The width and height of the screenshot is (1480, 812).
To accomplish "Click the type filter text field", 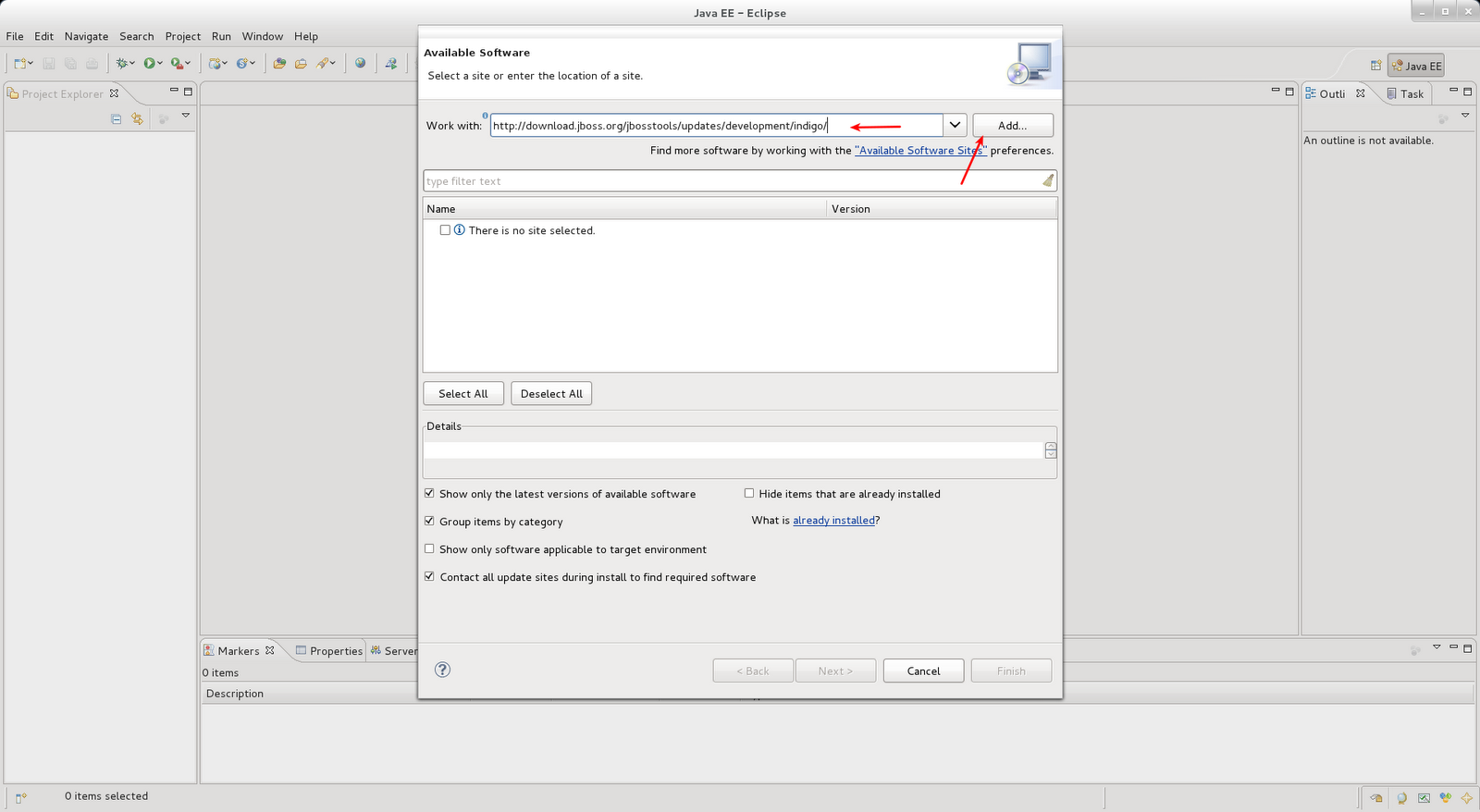I will [x=740, y=180].
